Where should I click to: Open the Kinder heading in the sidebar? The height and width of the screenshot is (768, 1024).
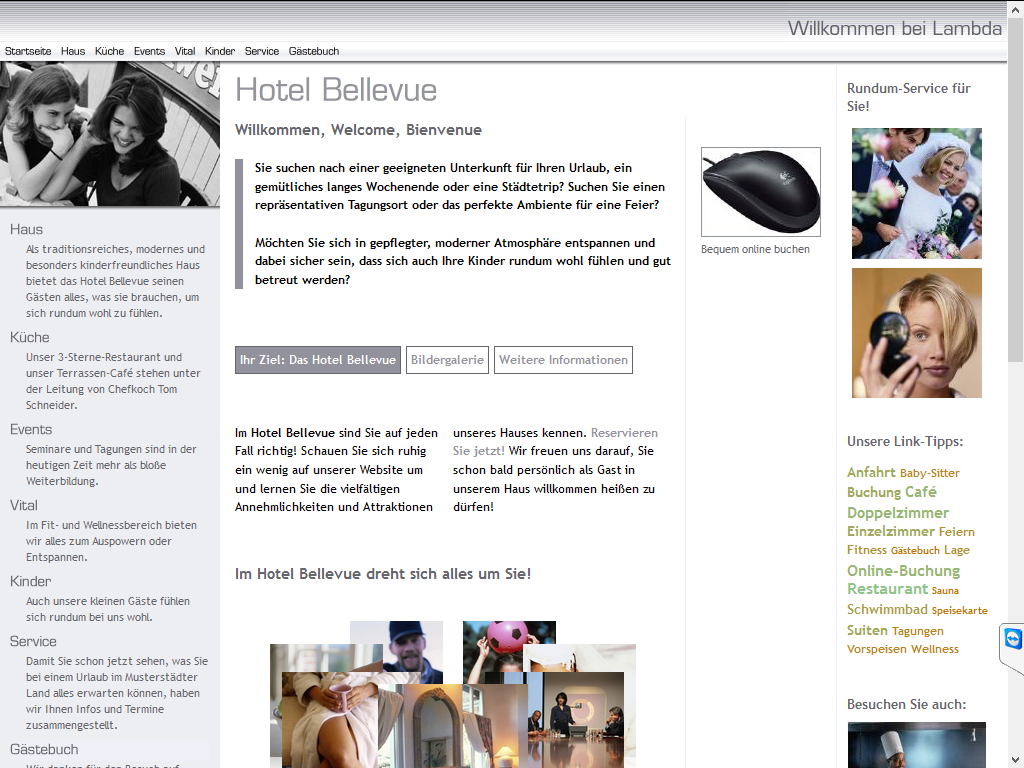[x=30, y=581]
